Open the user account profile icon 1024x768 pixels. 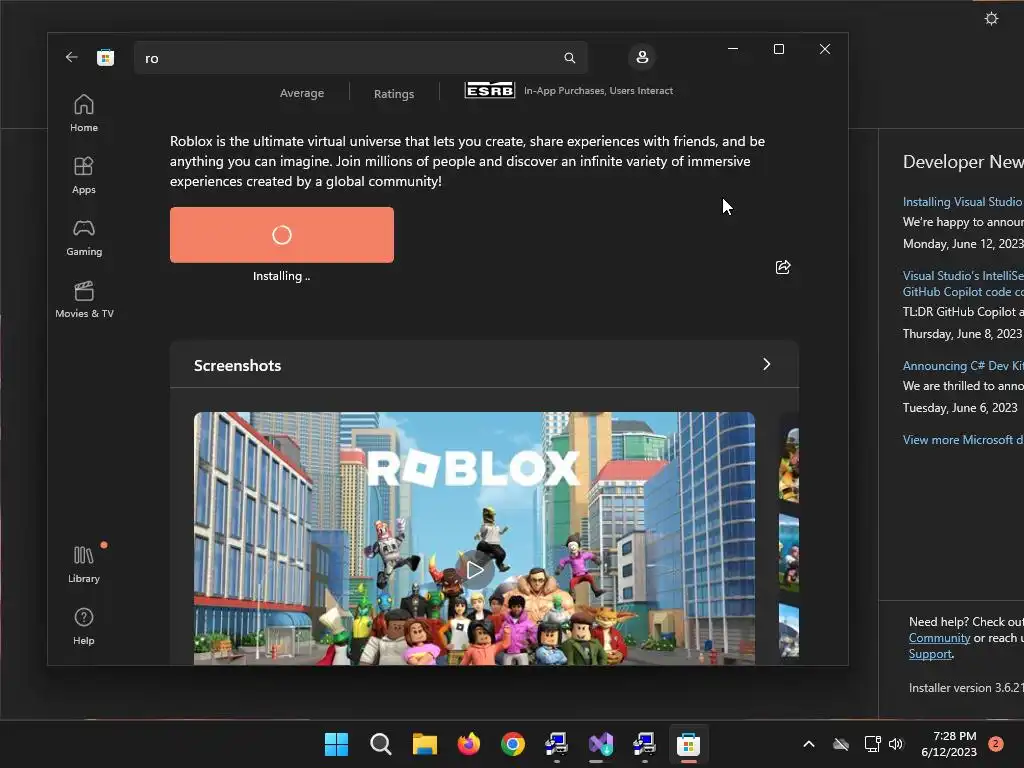coord(642,57)
